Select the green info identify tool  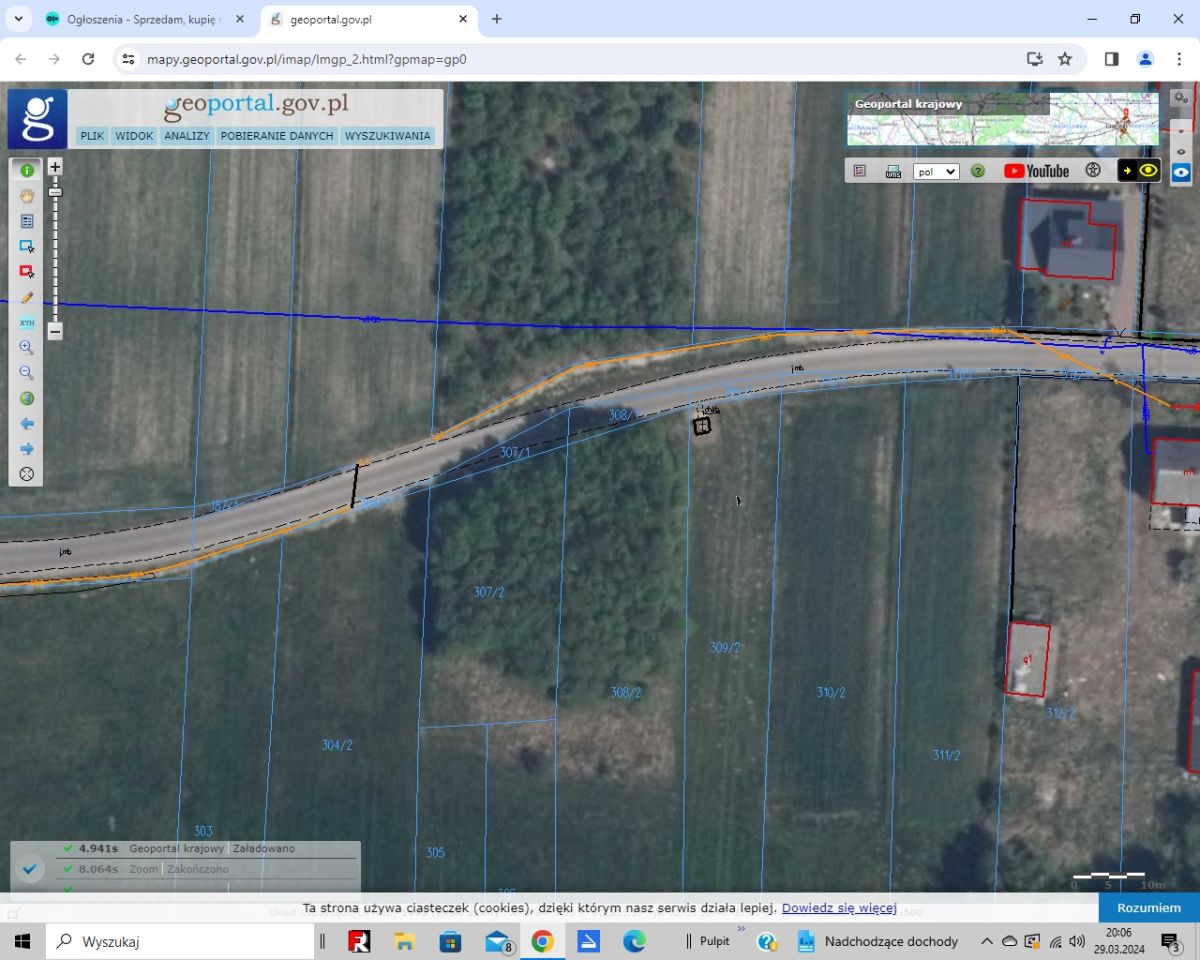(27, 171)
